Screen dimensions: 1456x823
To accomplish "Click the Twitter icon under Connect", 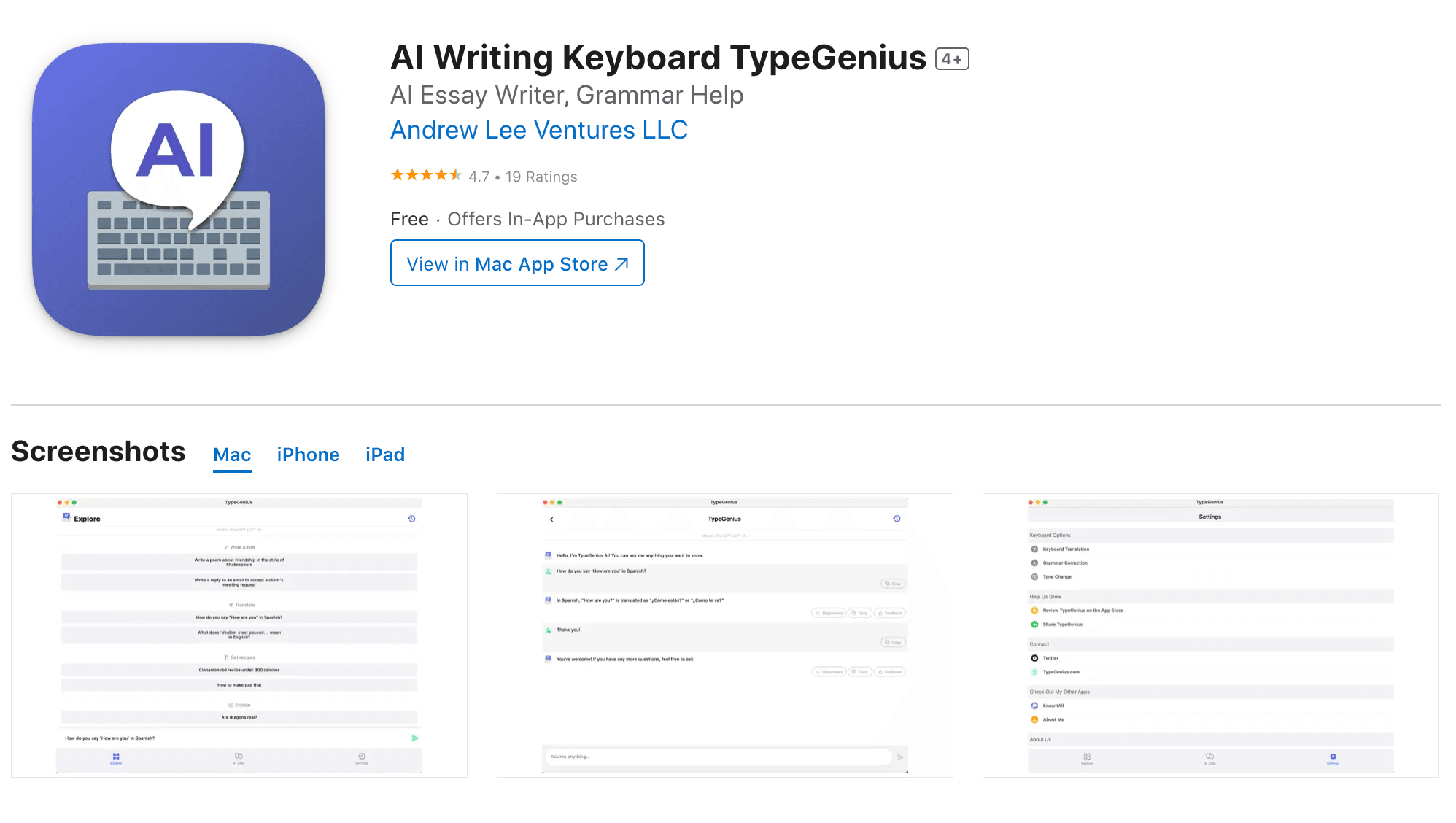I will point(1034,658).
